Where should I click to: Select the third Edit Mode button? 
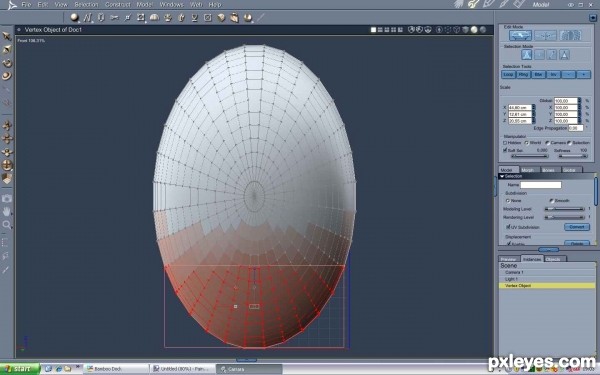[570, 36]
